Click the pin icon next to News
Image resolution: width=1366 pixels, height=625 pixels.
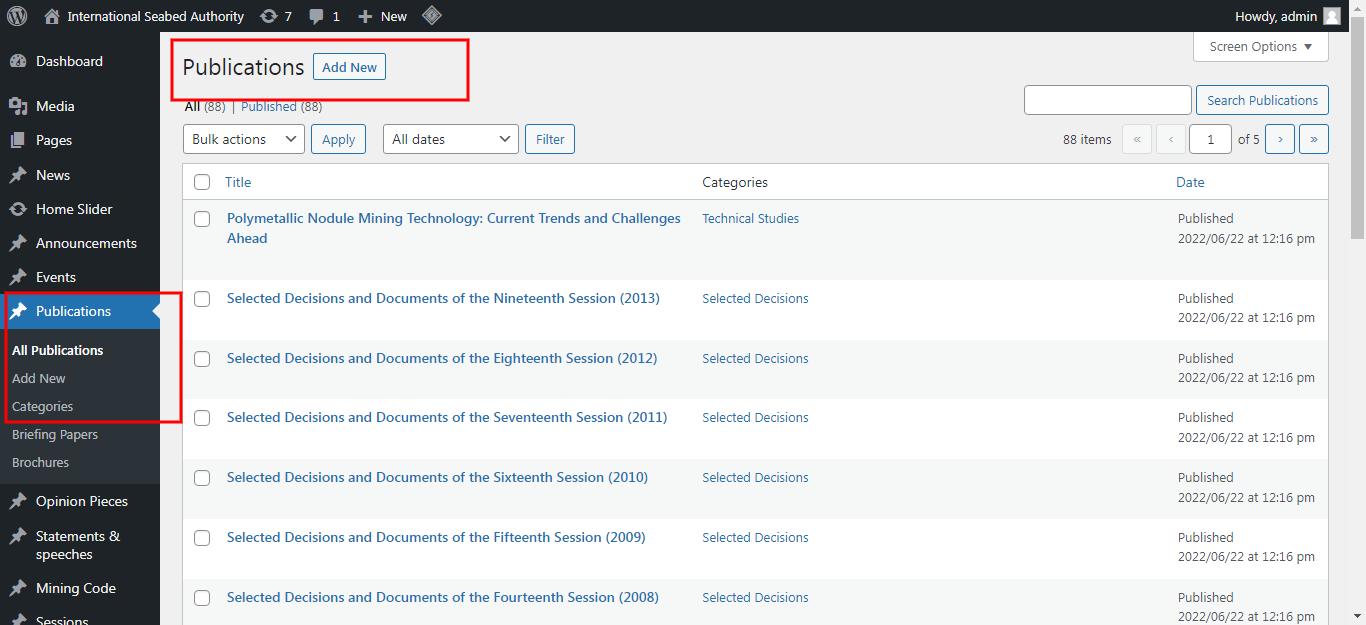[18, 175]
